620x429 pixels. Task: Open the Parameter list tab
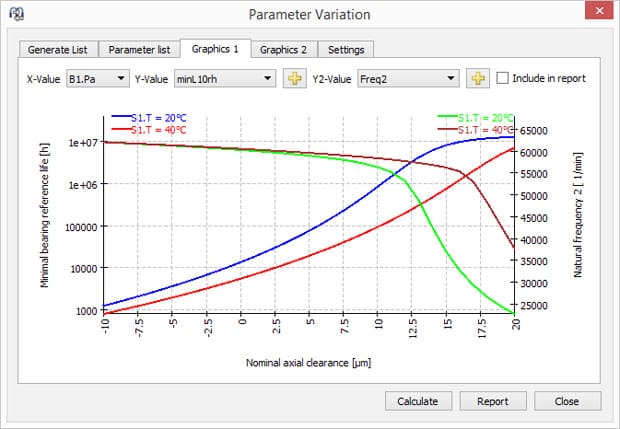pyautogui.click(x=139, y=50)
